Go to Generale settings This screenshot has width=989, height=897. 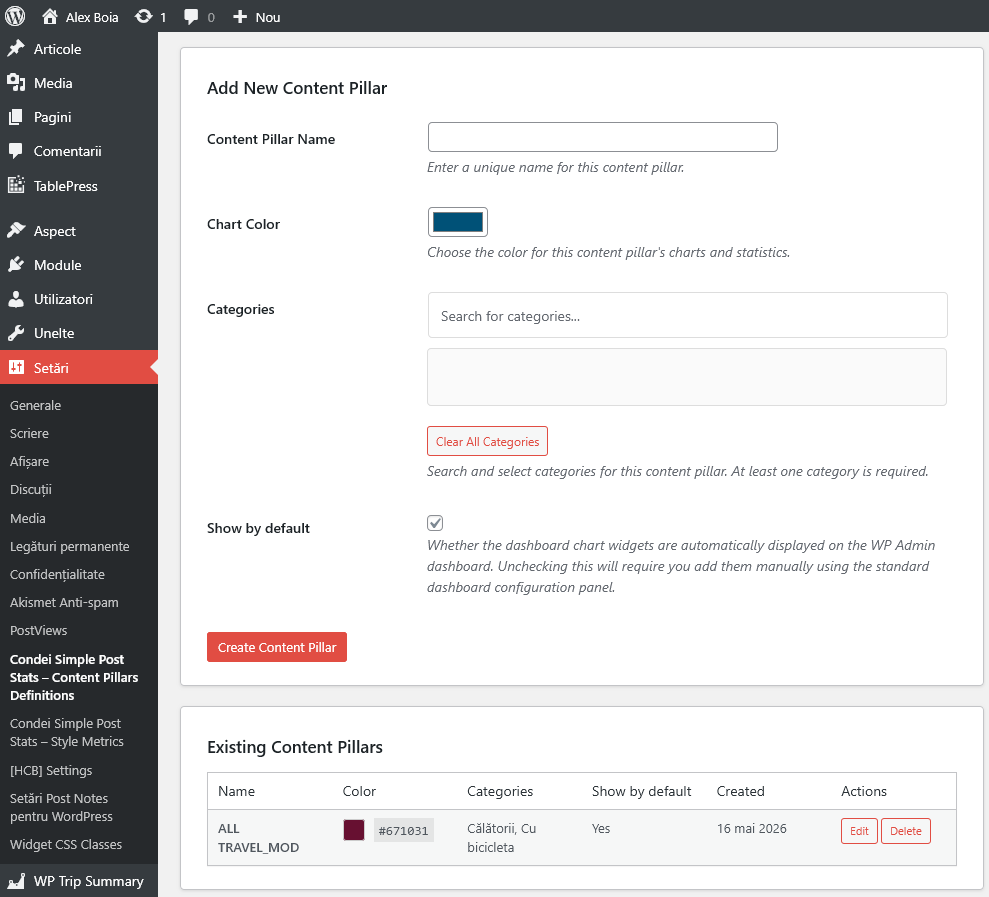[35, 405]
